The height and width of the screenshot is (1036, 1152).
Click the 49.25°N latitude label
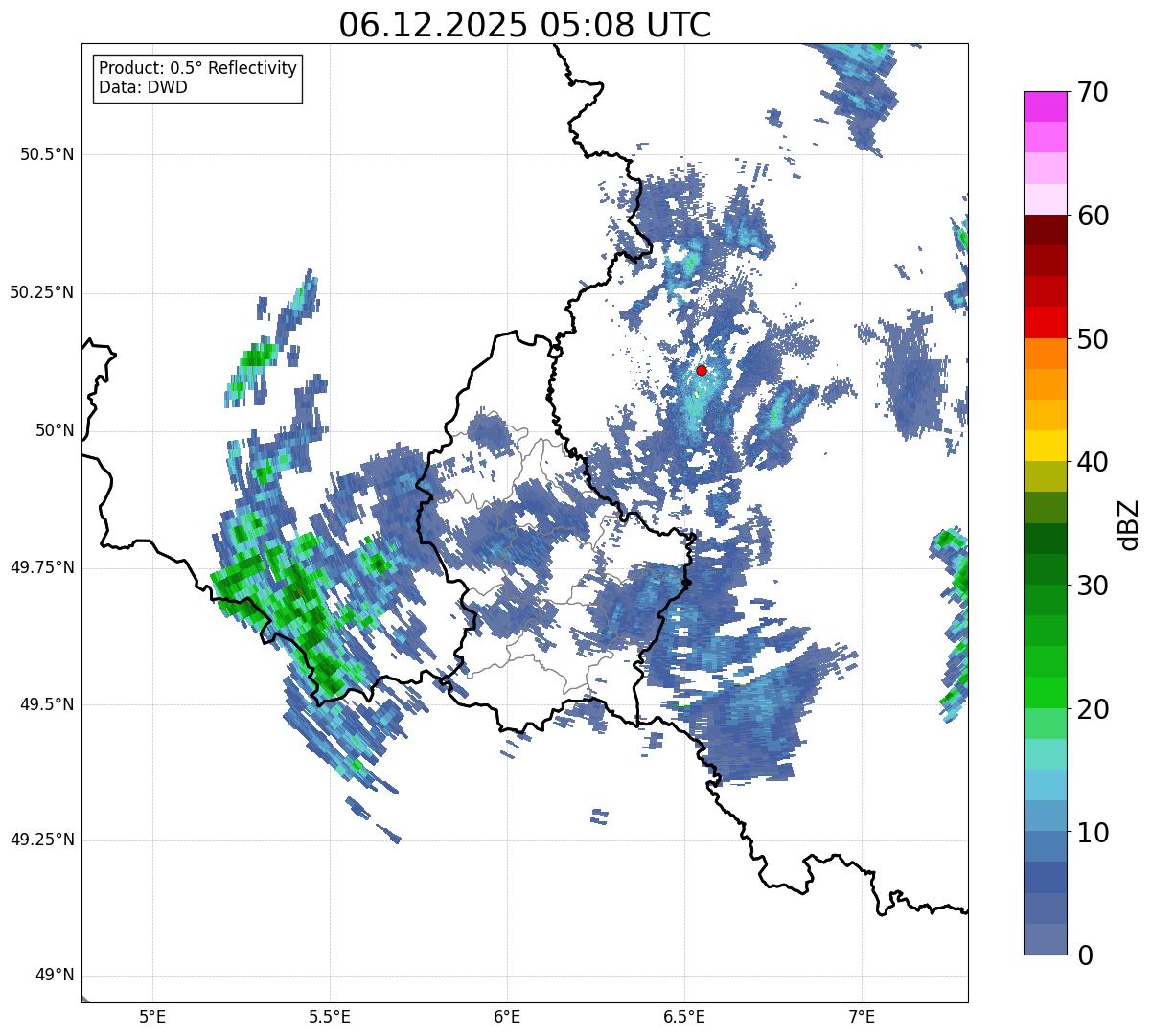41,840
